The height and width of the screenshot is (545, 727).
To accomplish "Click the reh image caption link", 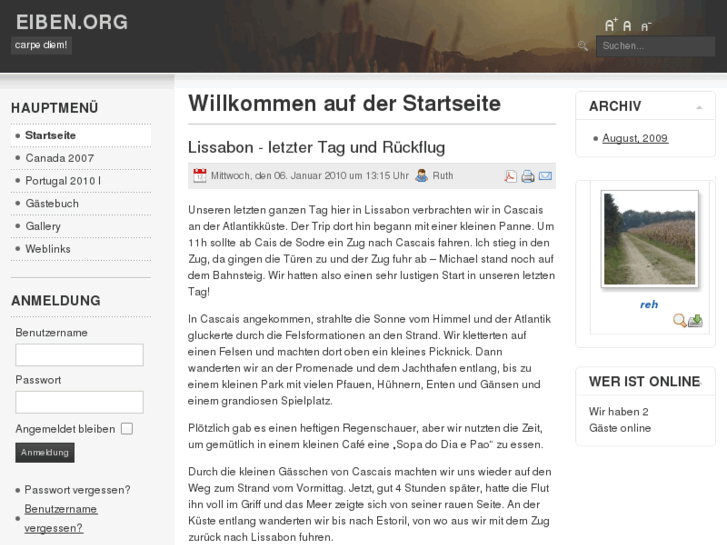I will 649,305.
